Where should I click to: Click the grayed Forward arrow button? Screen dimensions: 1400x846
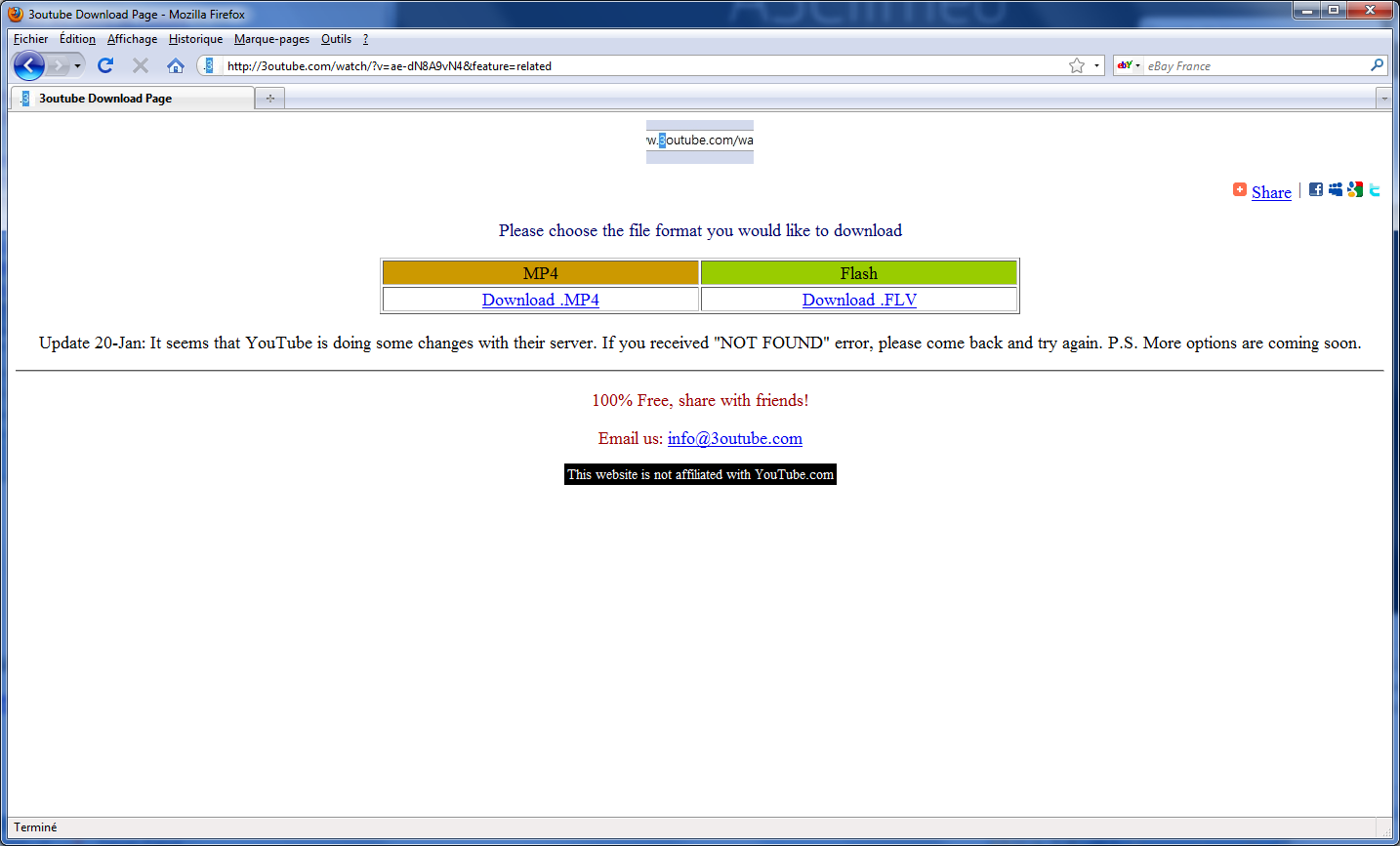point(58,65)
